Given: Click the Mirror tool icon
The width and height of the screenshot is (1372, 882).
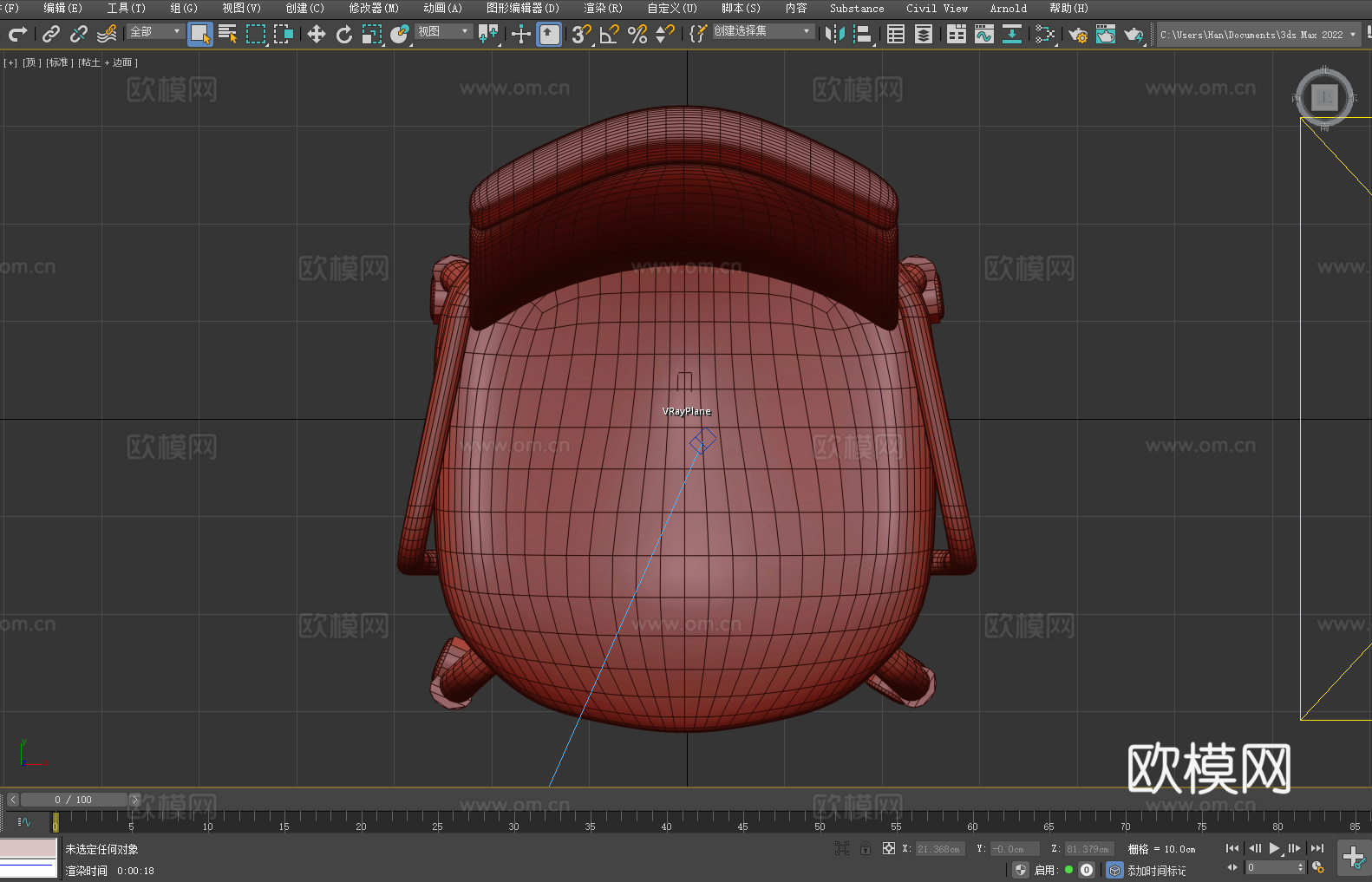Looking at the screenshot, I should coord(835,34).
